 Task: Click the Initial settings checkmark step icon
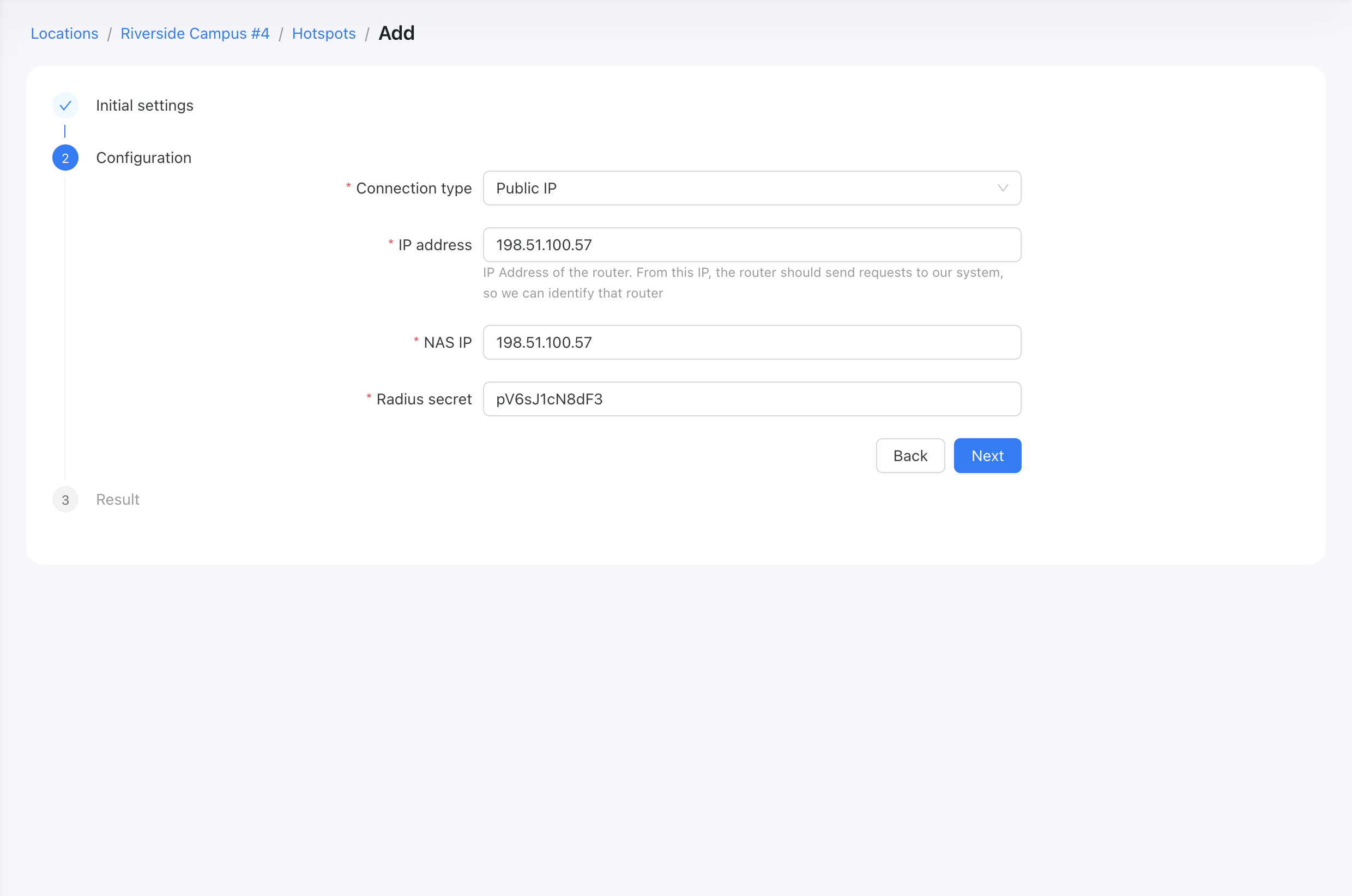(x=65, y=106)
